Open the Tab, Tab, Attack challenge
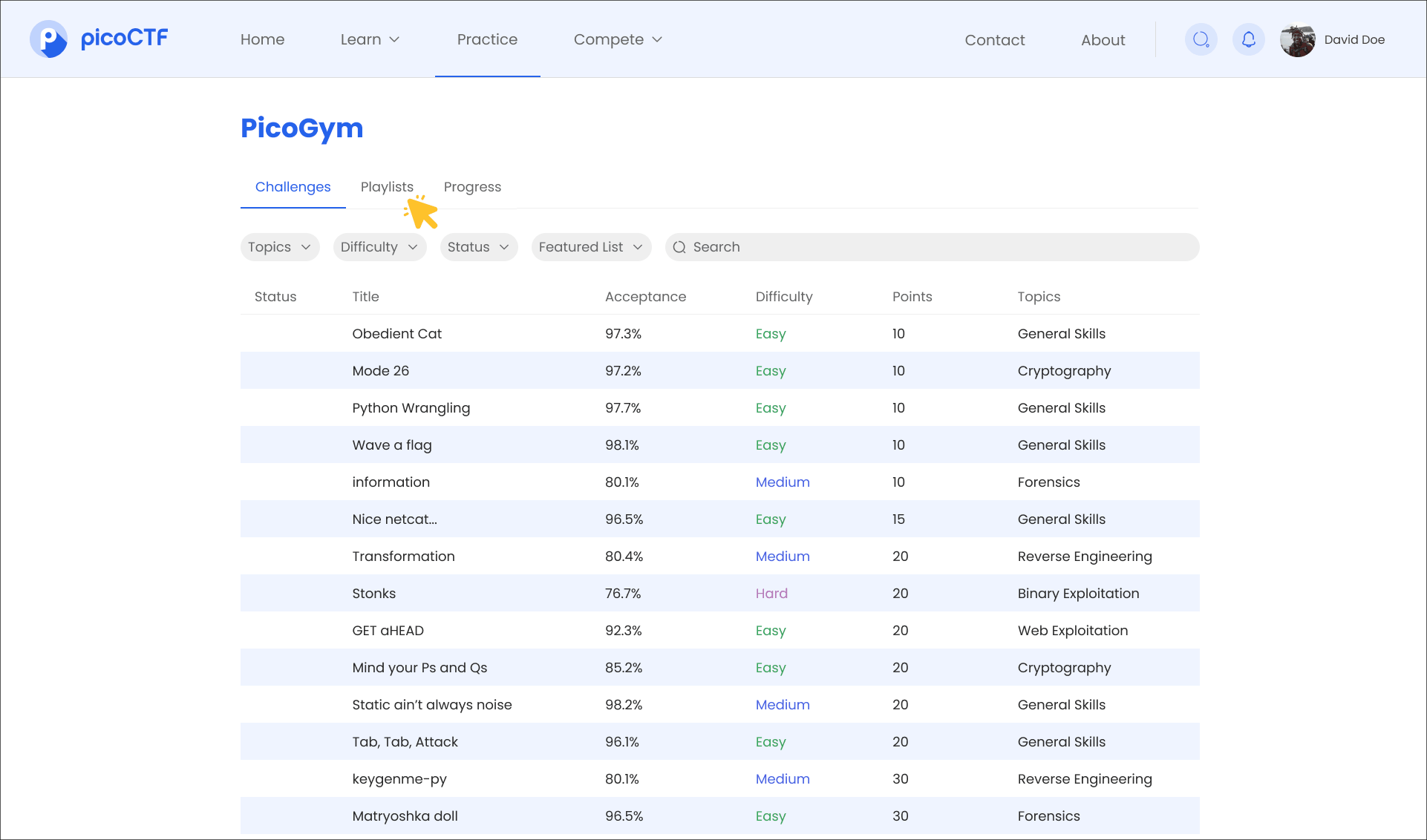Viewport: 1427px width, 840px height. (x=405, y=742)
